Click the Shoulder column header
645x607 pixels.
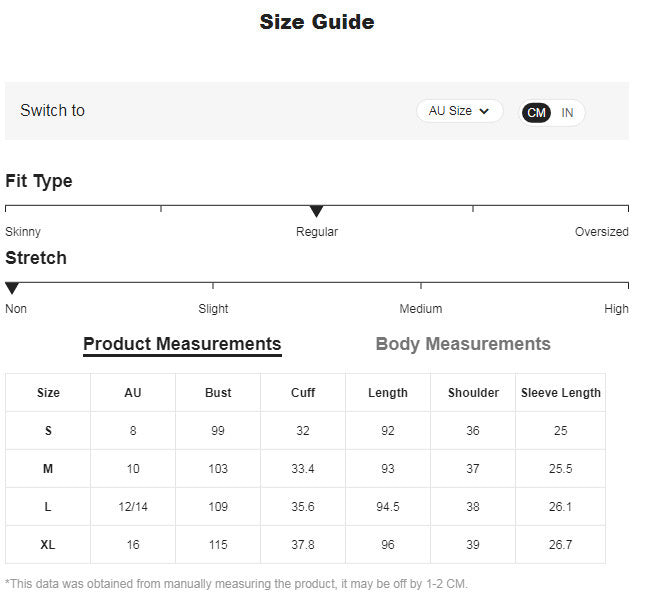tap(473, 393)
